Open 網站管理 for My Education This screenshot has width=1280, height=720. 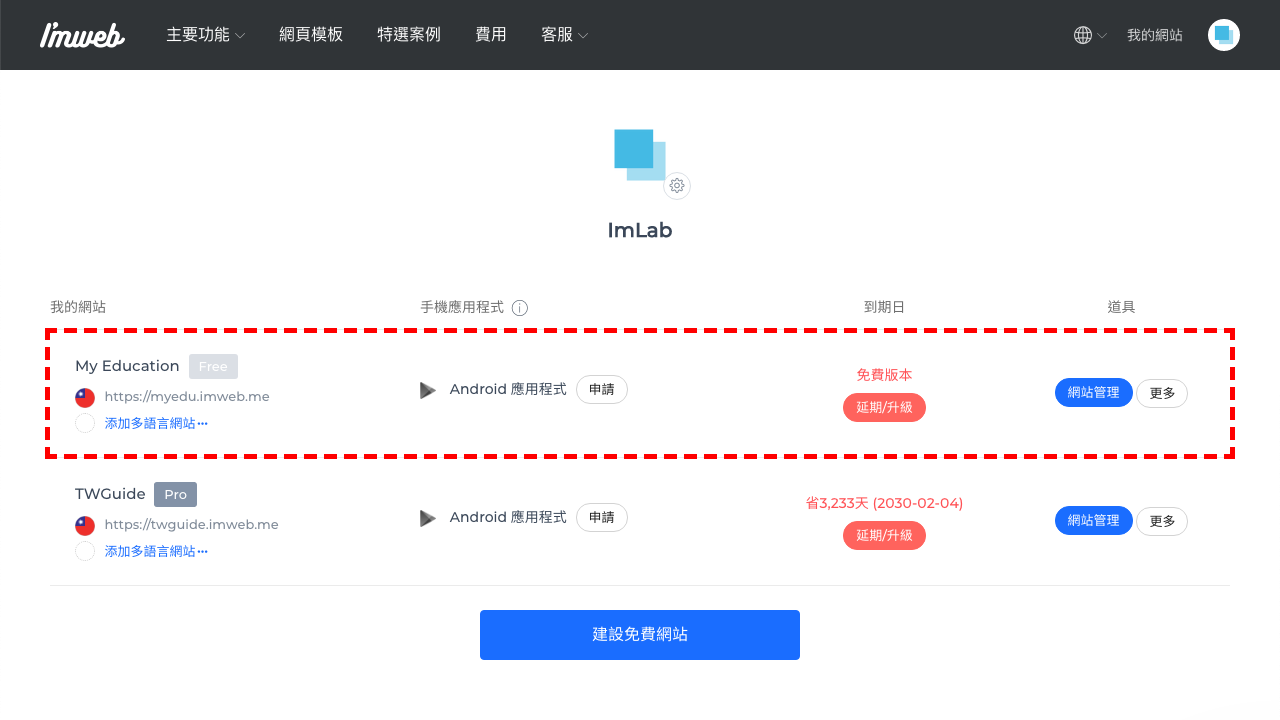coord(1094,393)
